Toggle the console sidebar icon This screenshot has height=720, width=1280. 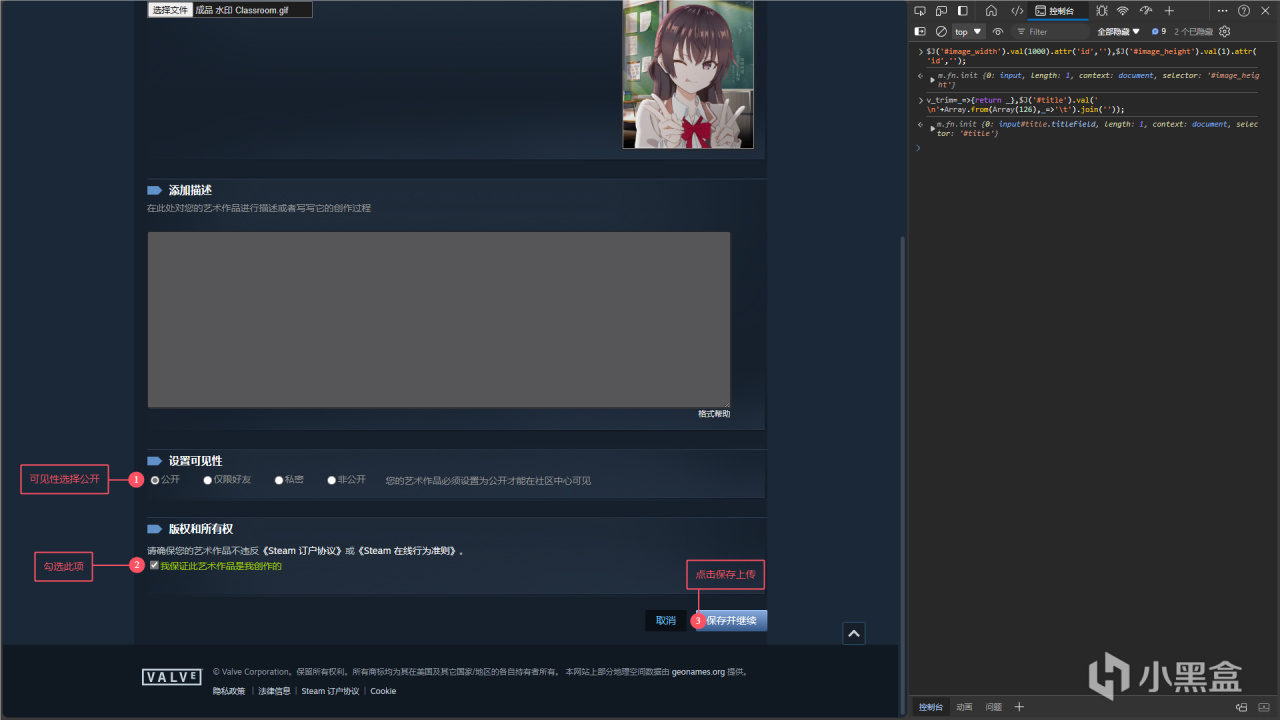920,32
